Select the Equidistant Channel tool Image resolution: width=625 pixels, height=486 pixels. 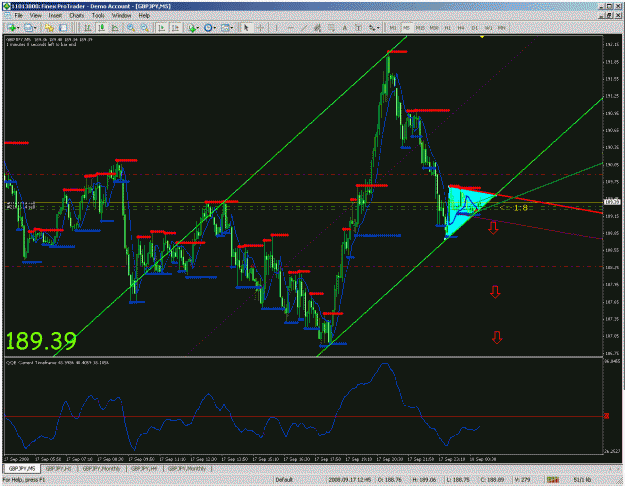pos(318,28)
